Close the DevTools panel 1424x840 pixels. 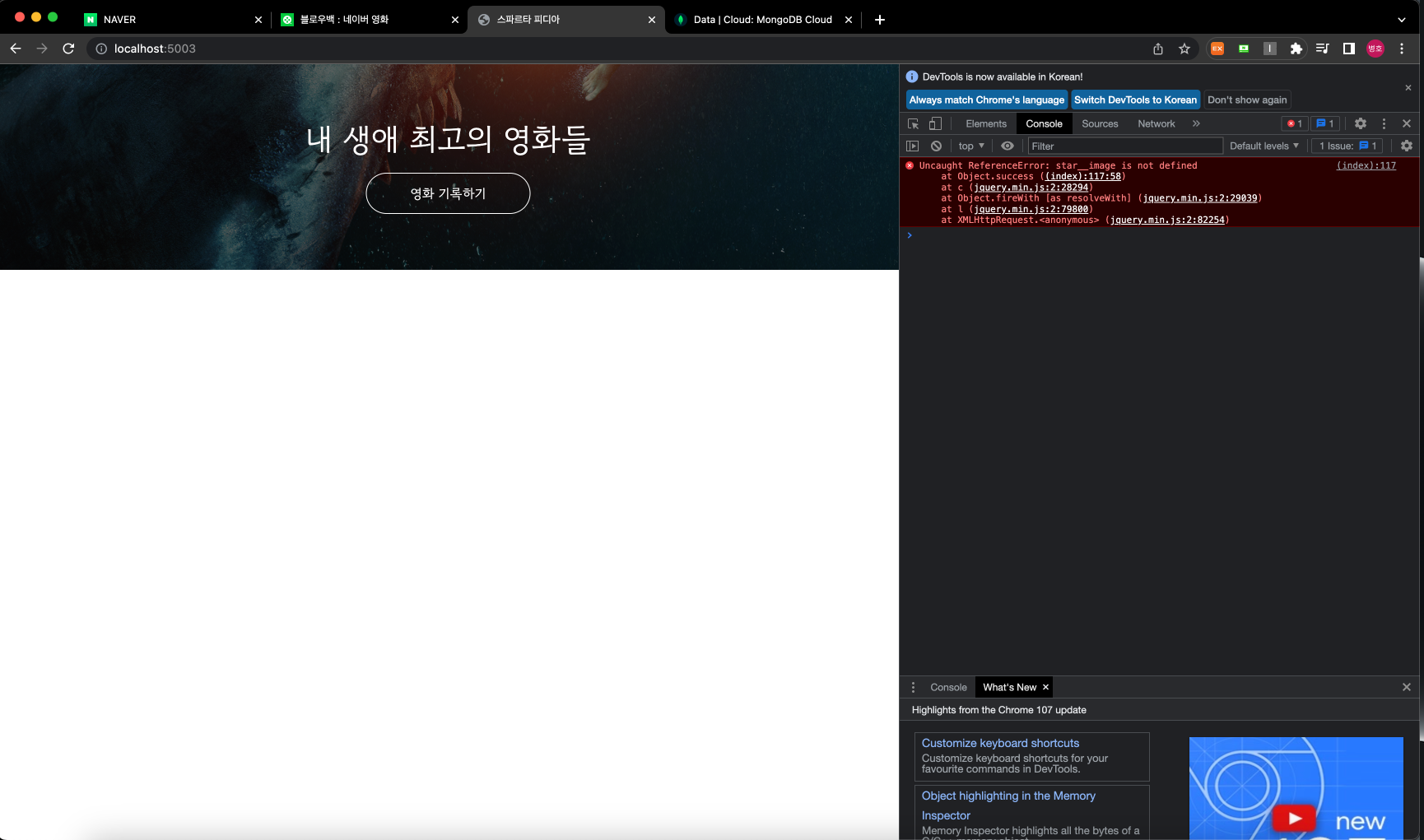click(x=1407, y=123)
